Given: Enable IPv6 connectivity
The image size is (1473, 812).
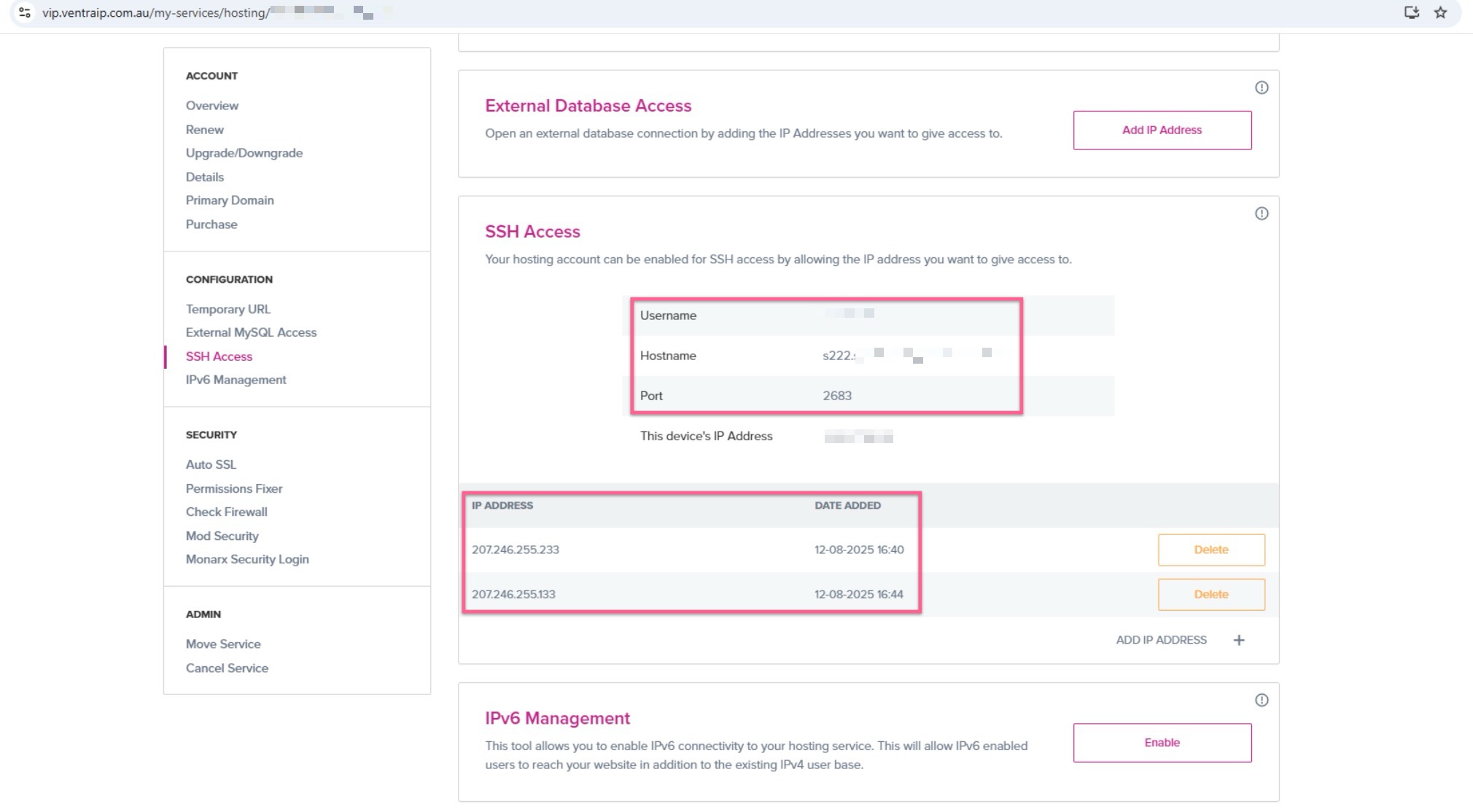Looking at the screenshot, I should 1162,743.
